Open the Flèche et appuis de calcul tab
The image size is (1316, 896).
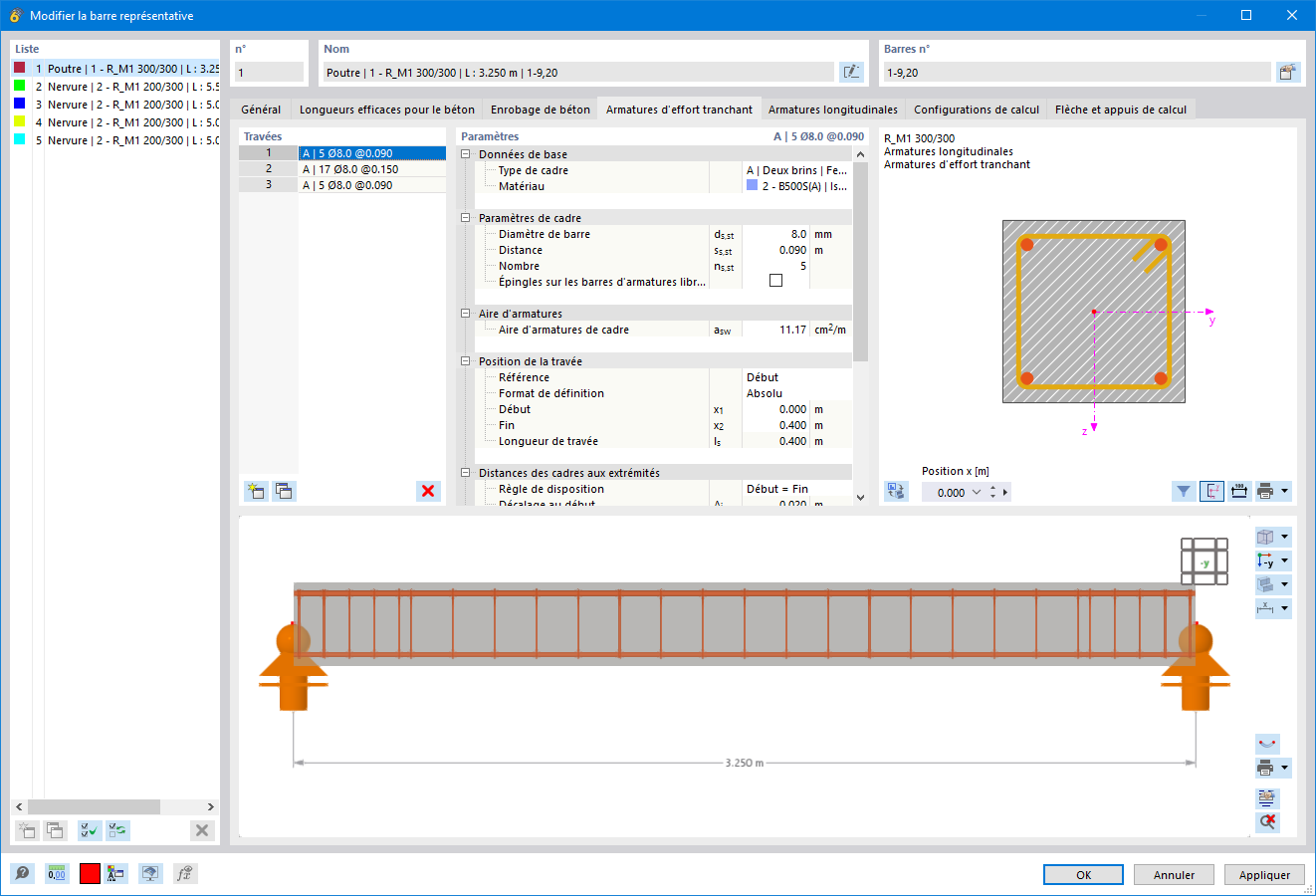click(1121, 110)
